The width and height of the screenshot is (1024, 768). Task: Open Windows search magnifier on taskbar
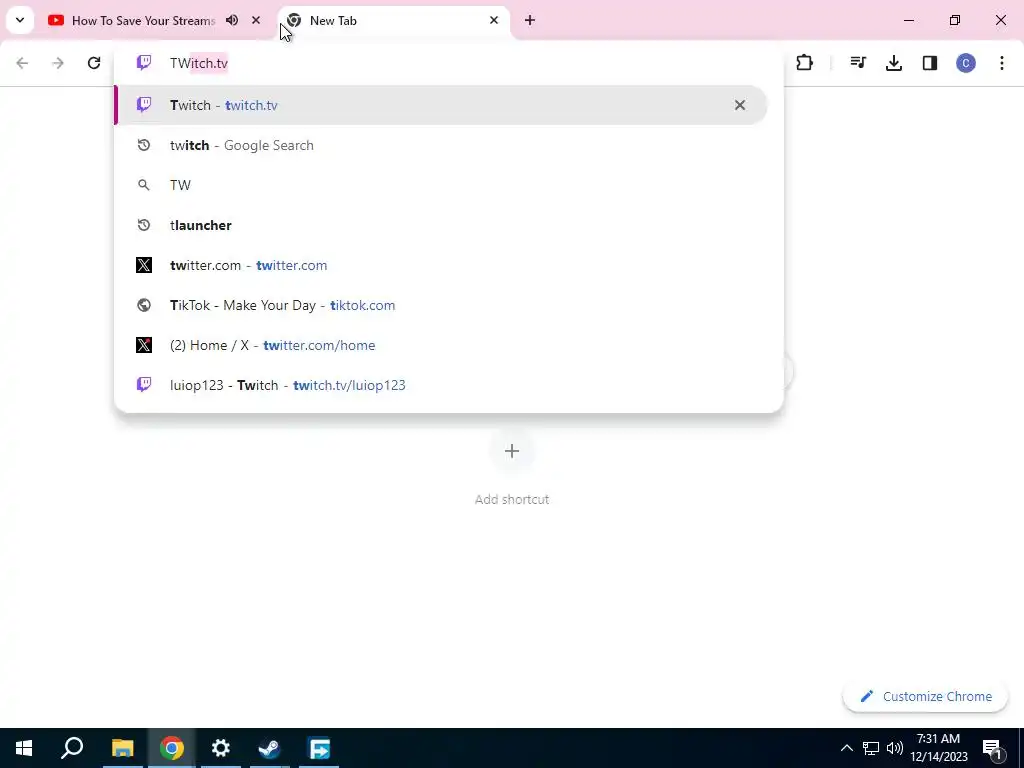point(72,748)
